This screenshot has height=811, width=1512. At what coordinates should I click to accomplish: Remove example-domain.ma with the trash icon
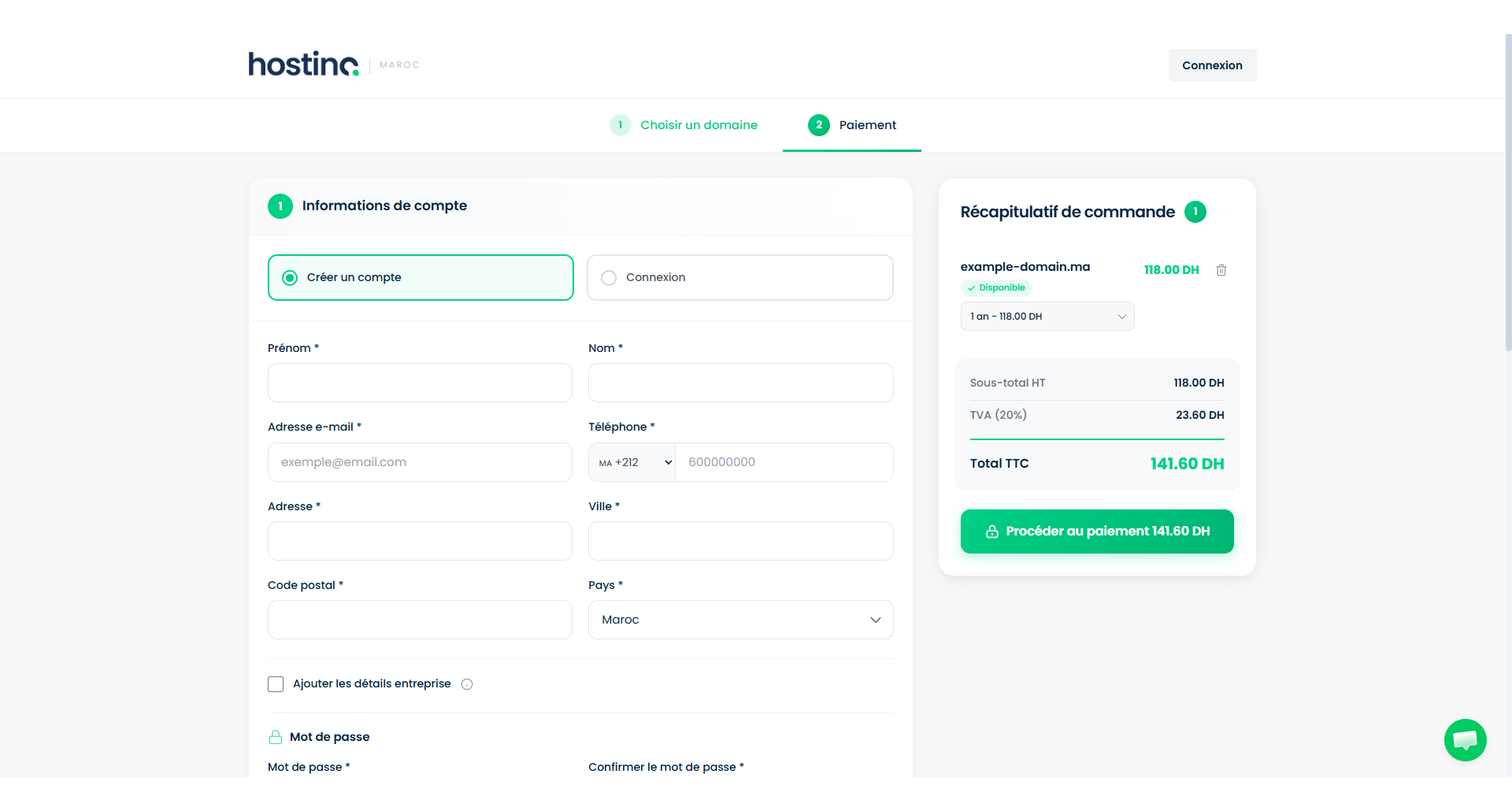[1221, 270]
